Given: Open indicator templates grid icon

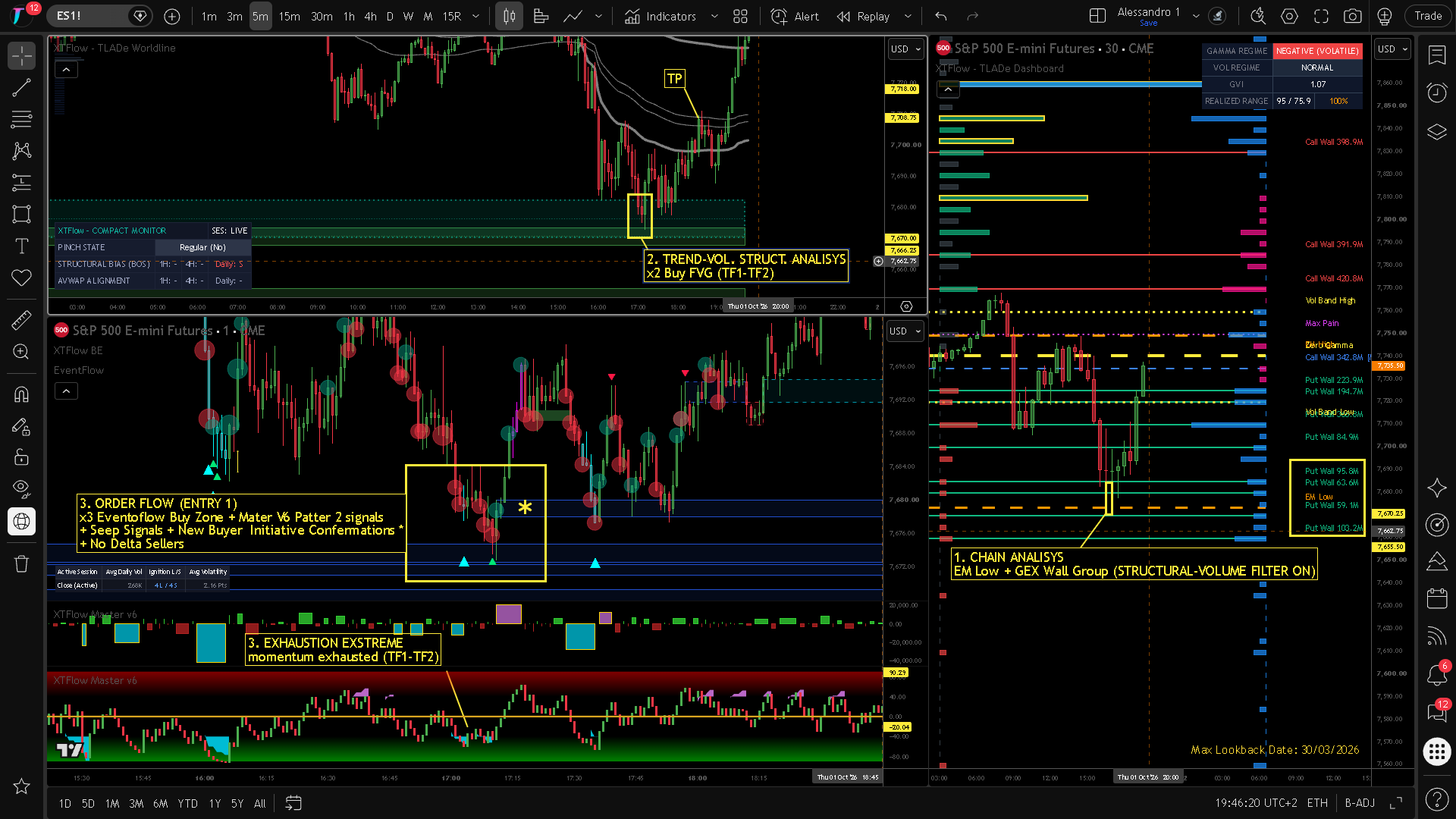Looking at the screenshot, I should [x=741, y=16].
